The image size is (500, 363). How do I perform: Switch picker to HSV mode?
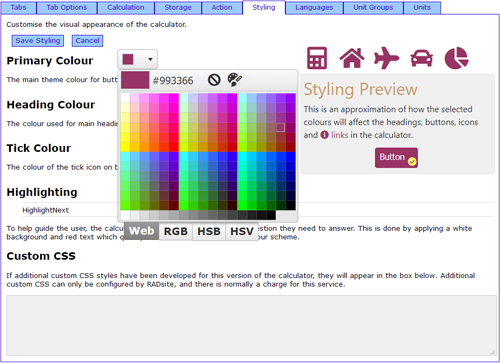click(242, 231)
